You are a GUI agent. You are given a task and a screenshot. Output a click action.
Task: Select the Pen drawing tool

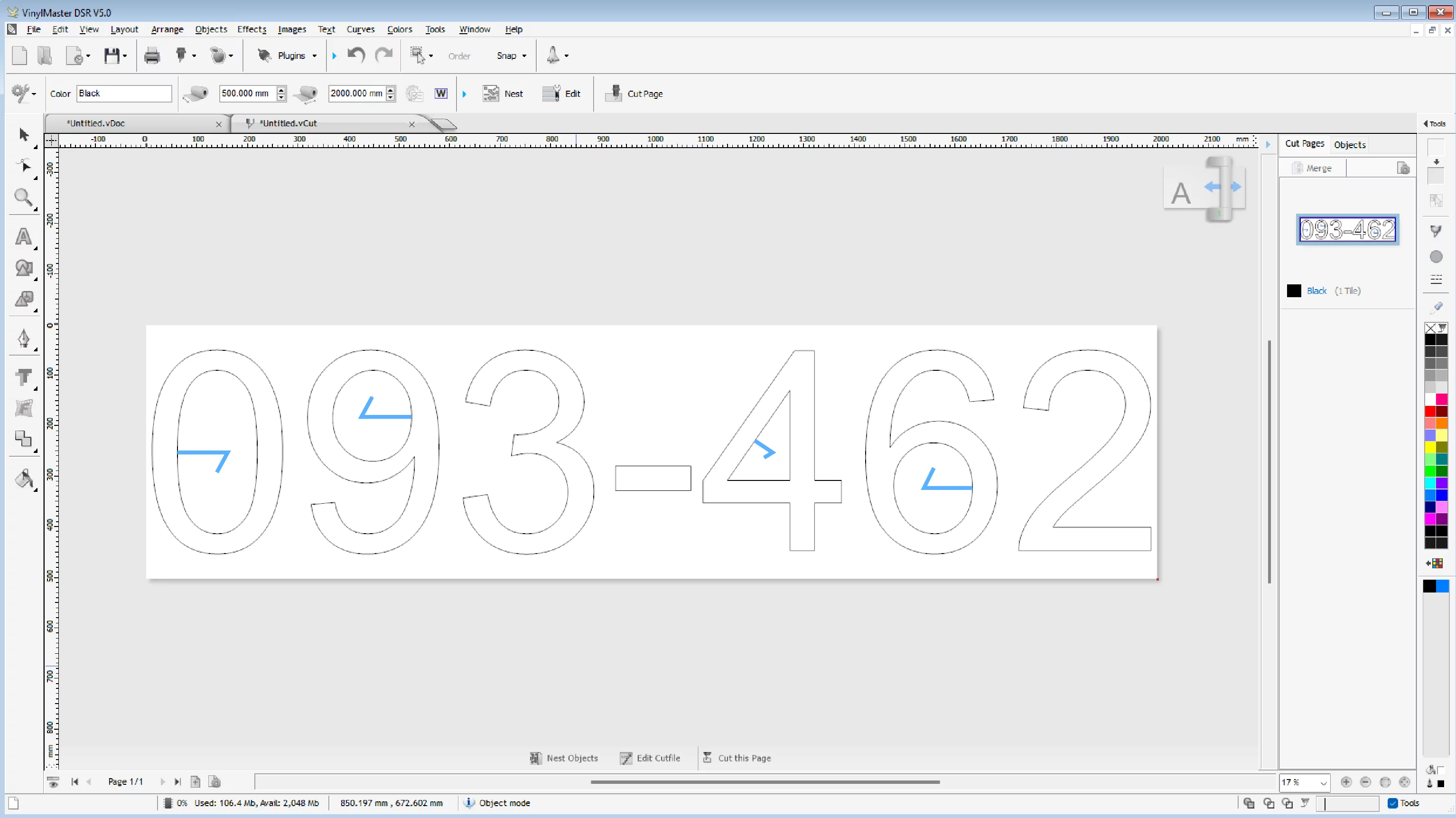[x=23, y=338]
